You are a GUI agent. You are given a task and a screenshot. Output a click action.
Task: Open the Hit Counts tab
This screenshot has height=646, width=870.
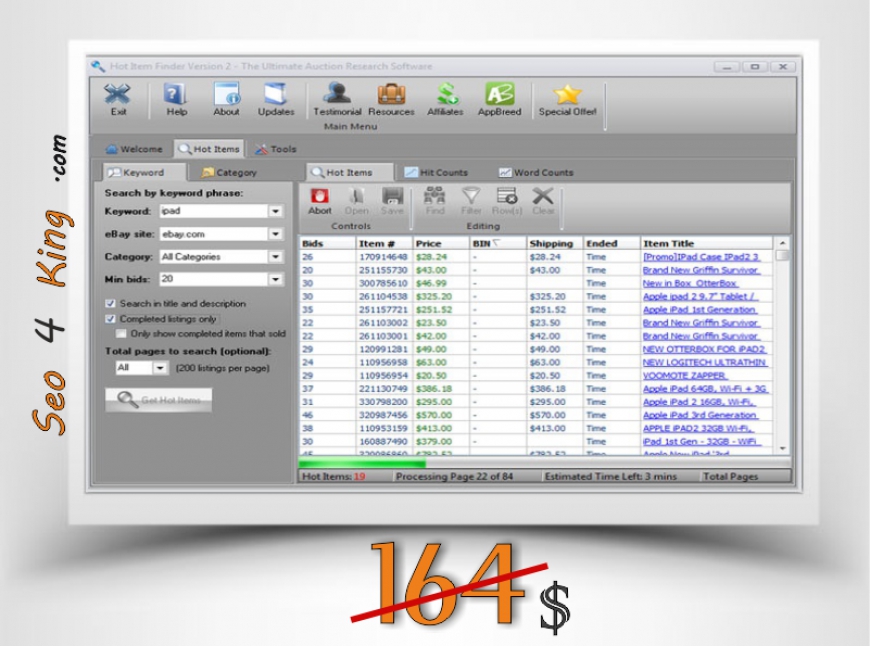(x=436, y=173)
